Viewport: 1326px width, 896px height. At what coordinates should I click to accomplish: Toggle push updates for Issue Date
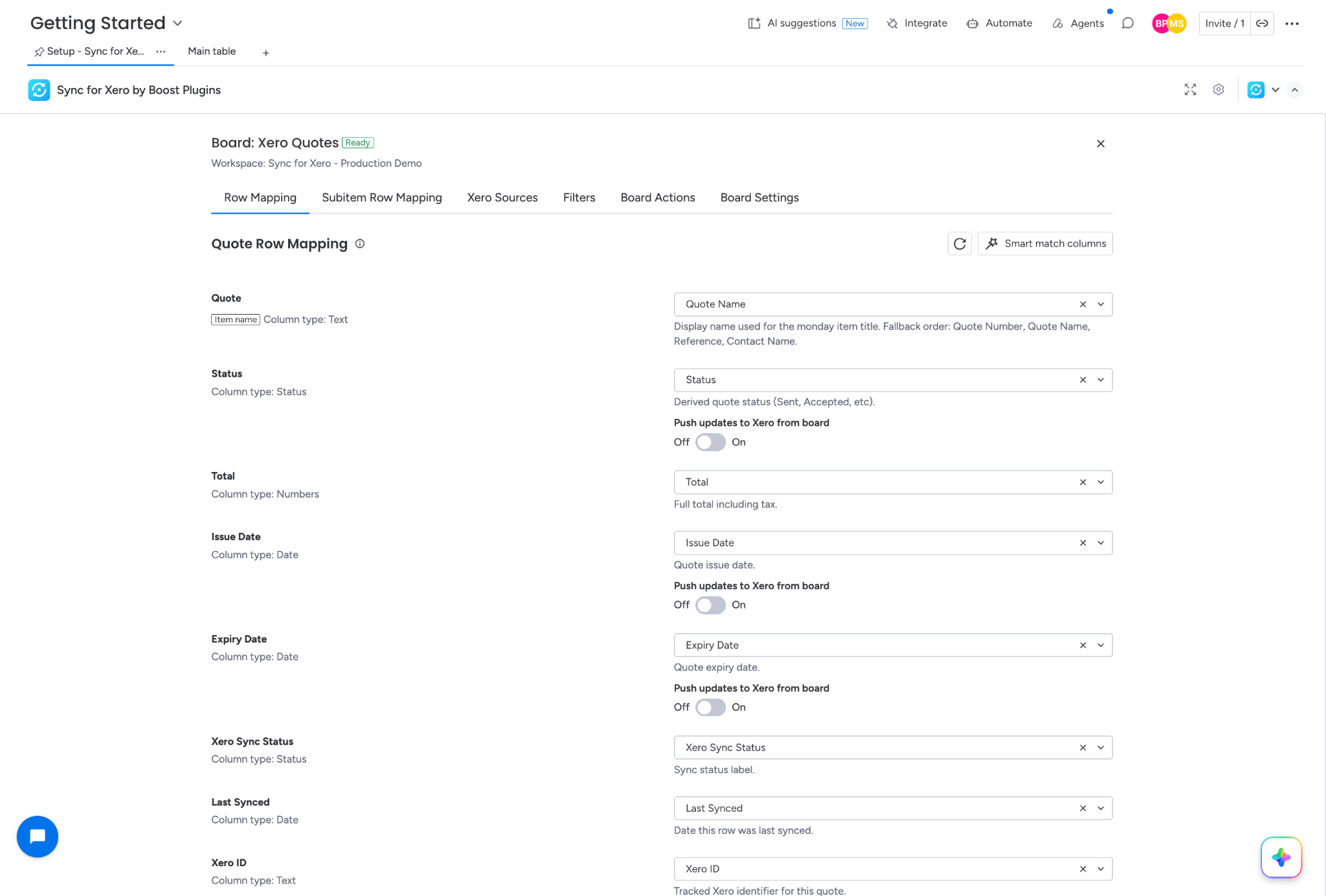pos(710,605)
